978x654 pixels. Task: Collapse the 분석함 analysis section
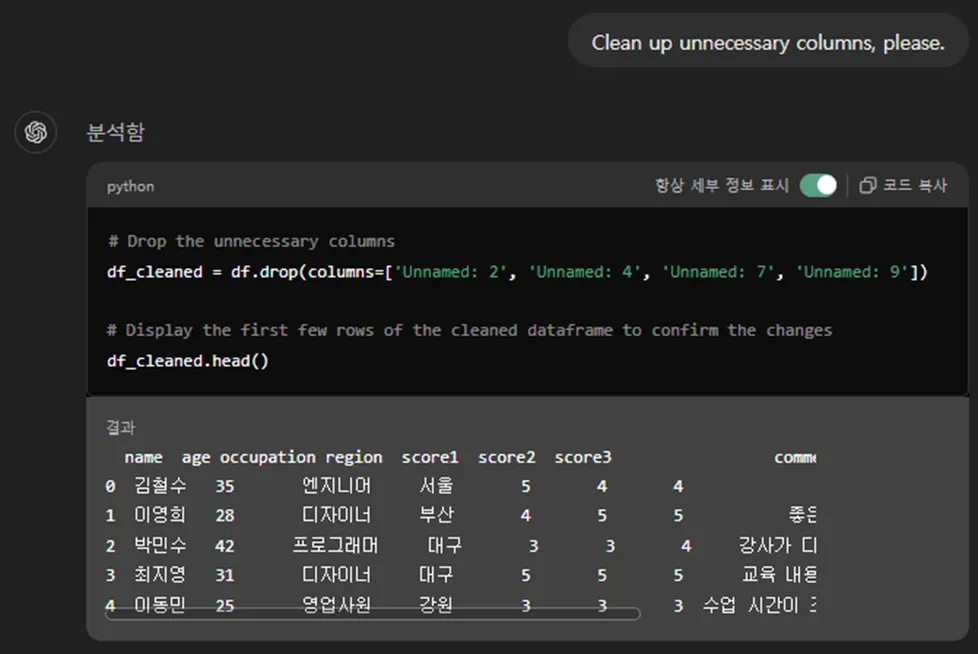[x=116, y=132]
